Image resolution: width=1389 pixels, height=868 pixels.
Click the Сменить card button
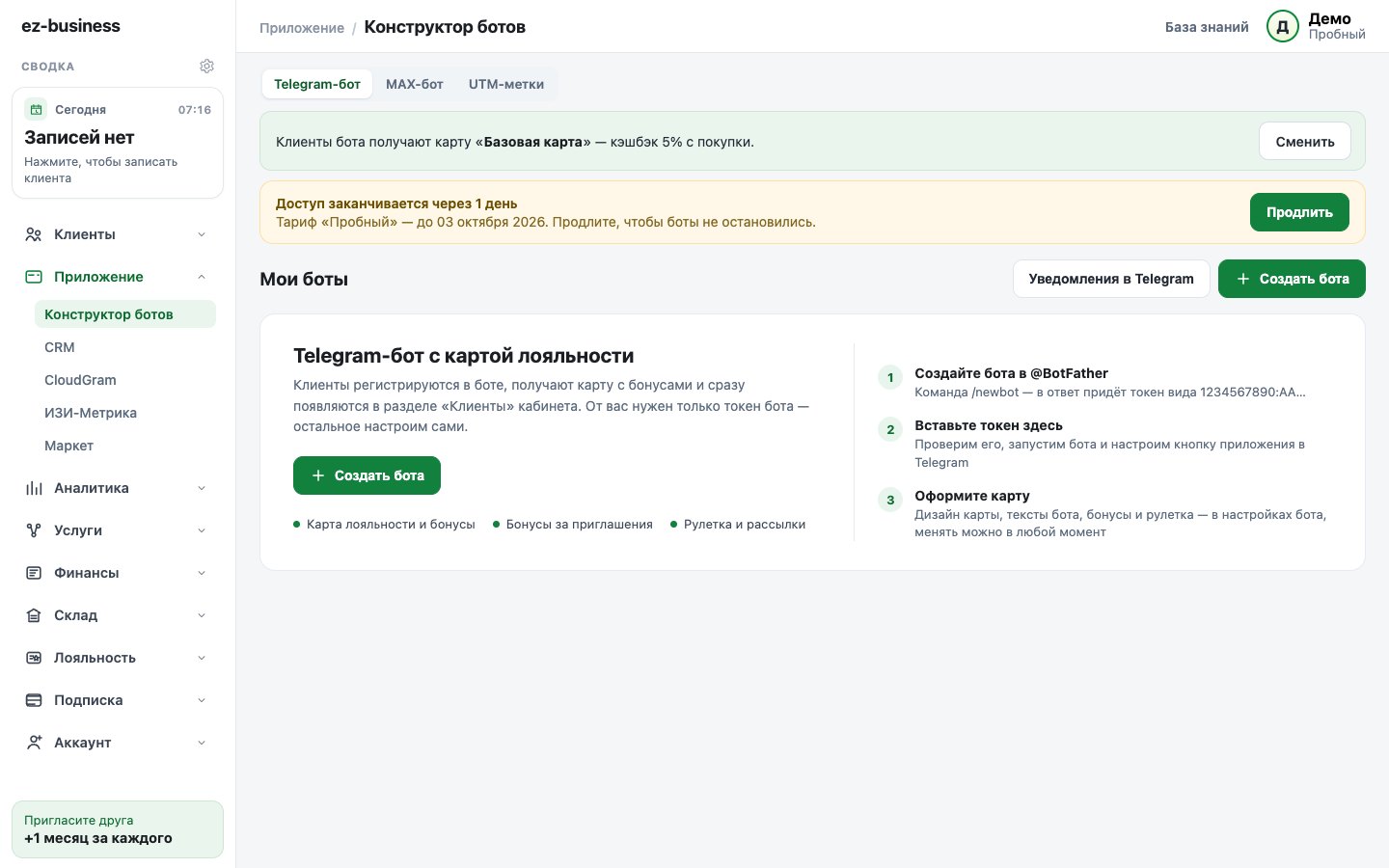click(1305, 142)
